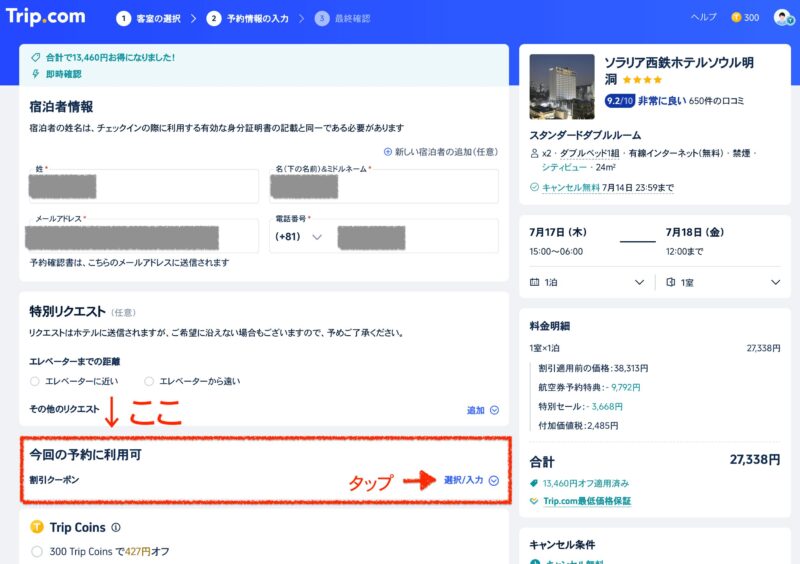The width and height of the screenshot is (800, 564).
Task: Click the Trip Coins info icon
Action: tap(116, 527)
